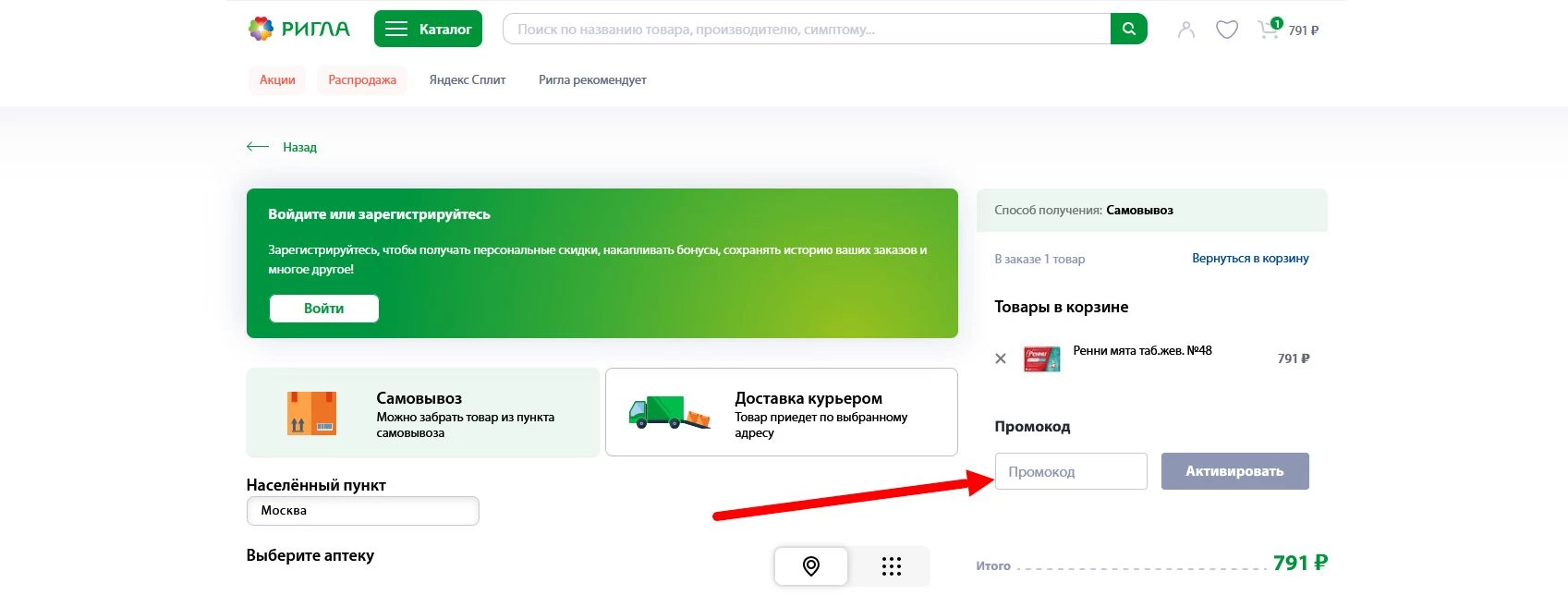
Task: Open Ригла рекомендует section
Action: (x=592, y=80)
